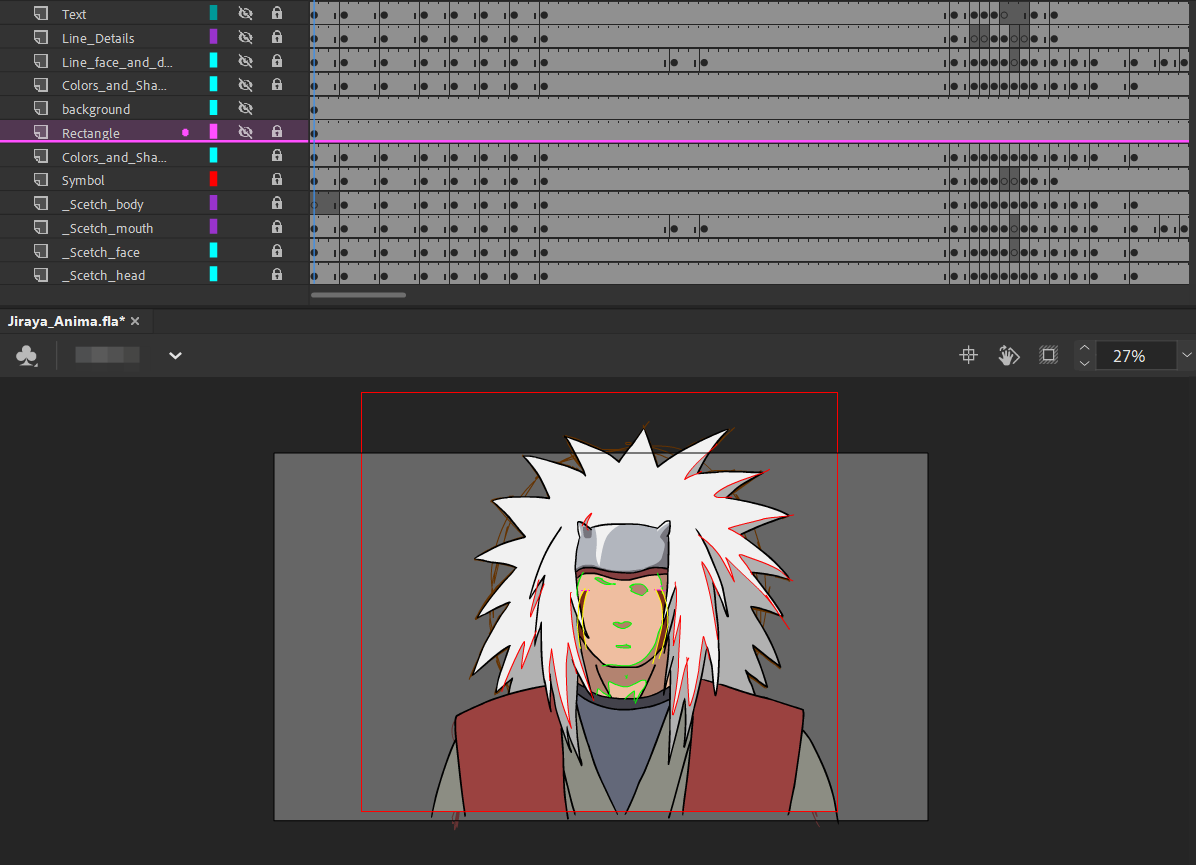Select the Line_Details layer name
The height and width of the screenshot is (865, 1196).
(98, 38)
